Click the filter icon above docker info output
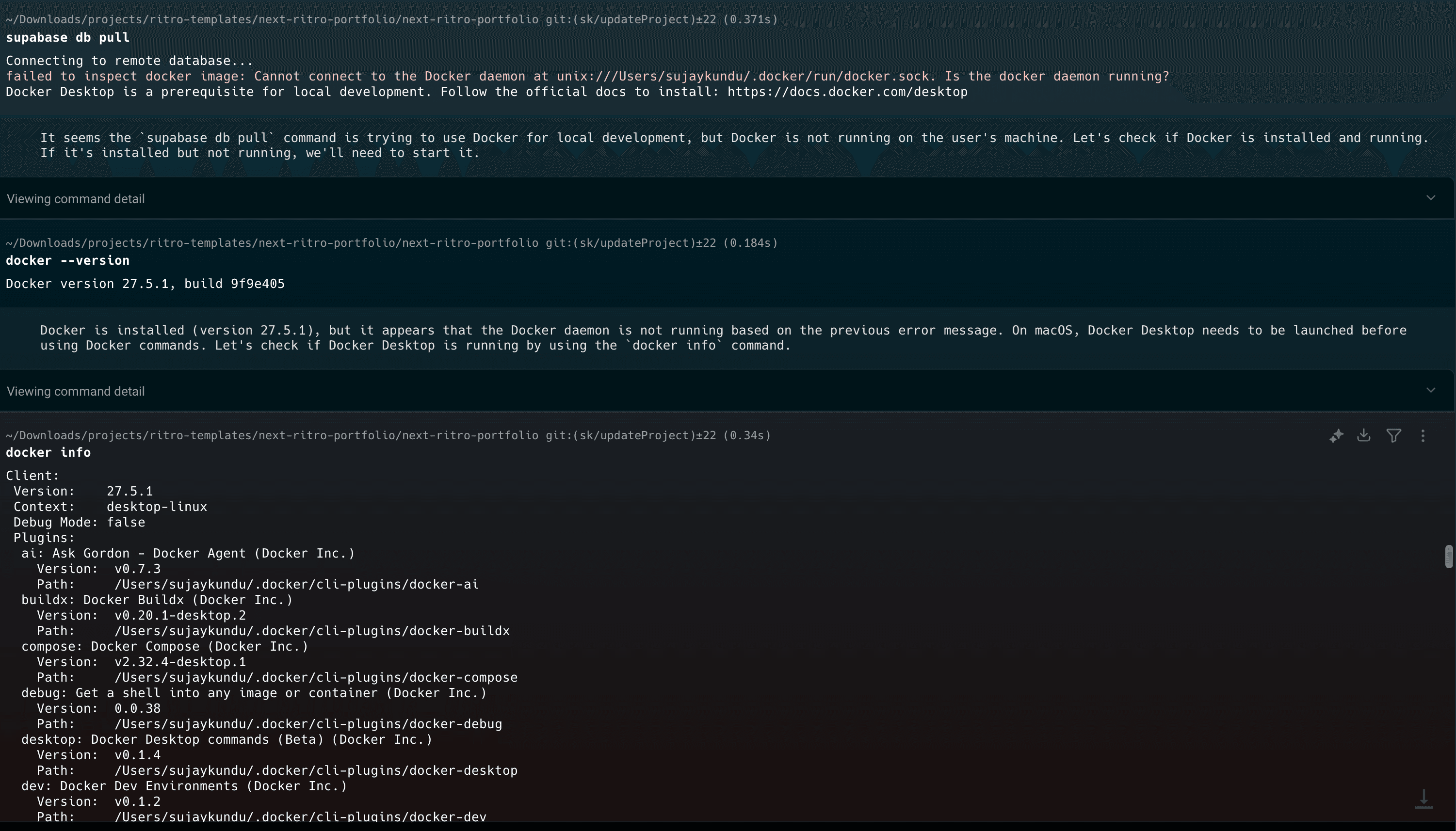The image size is (1456, 831). 1393,435
